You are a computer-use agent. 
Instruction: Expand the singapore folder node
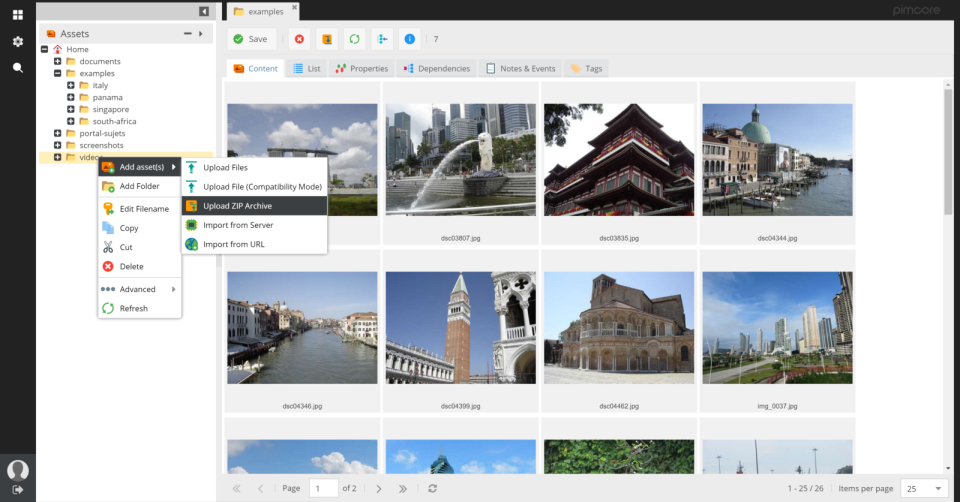(x=71, y=109)
